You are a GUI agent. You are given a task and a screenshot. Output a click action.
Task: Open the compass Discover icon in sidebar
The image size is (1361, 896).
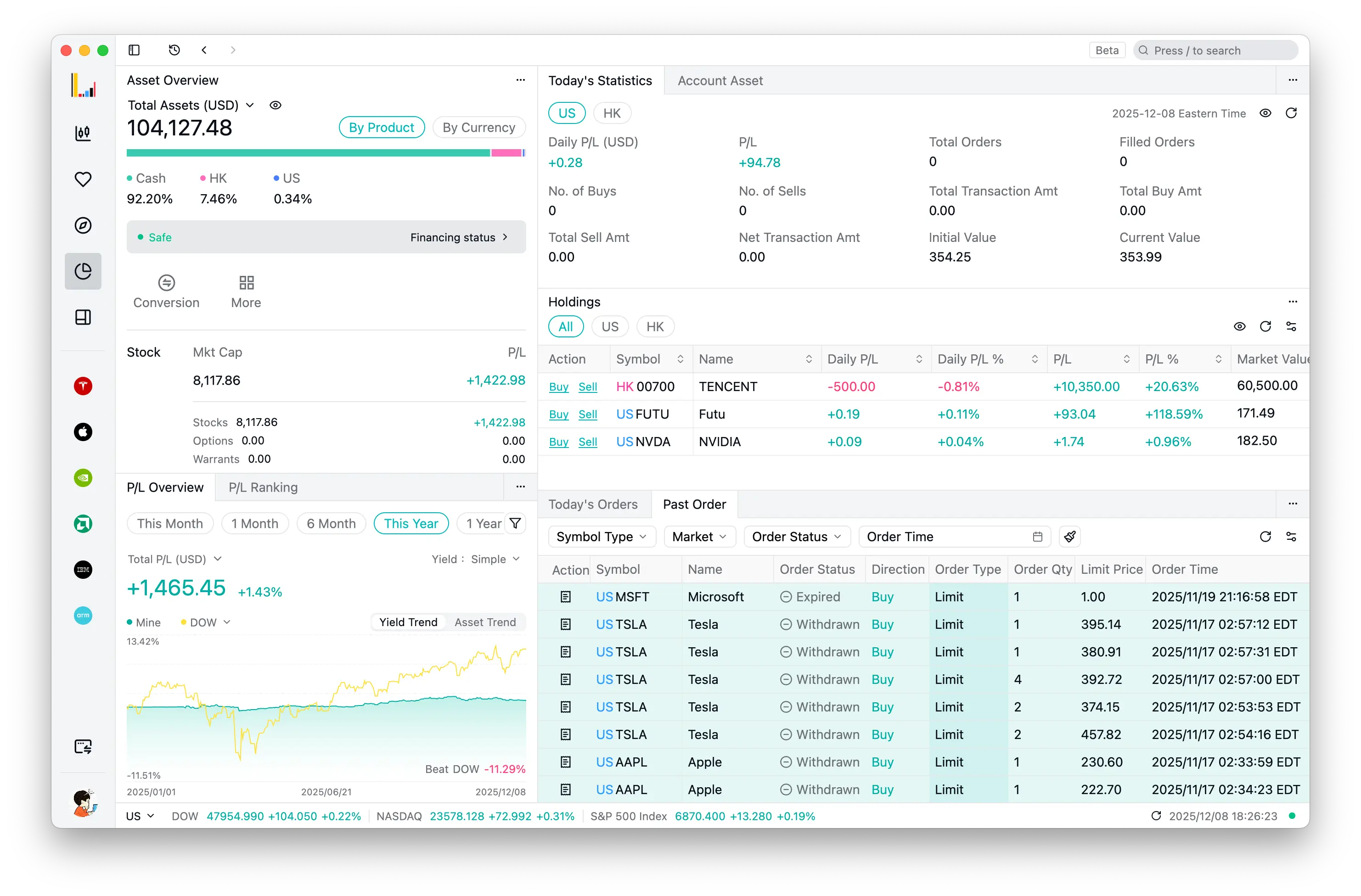[83, 225]
